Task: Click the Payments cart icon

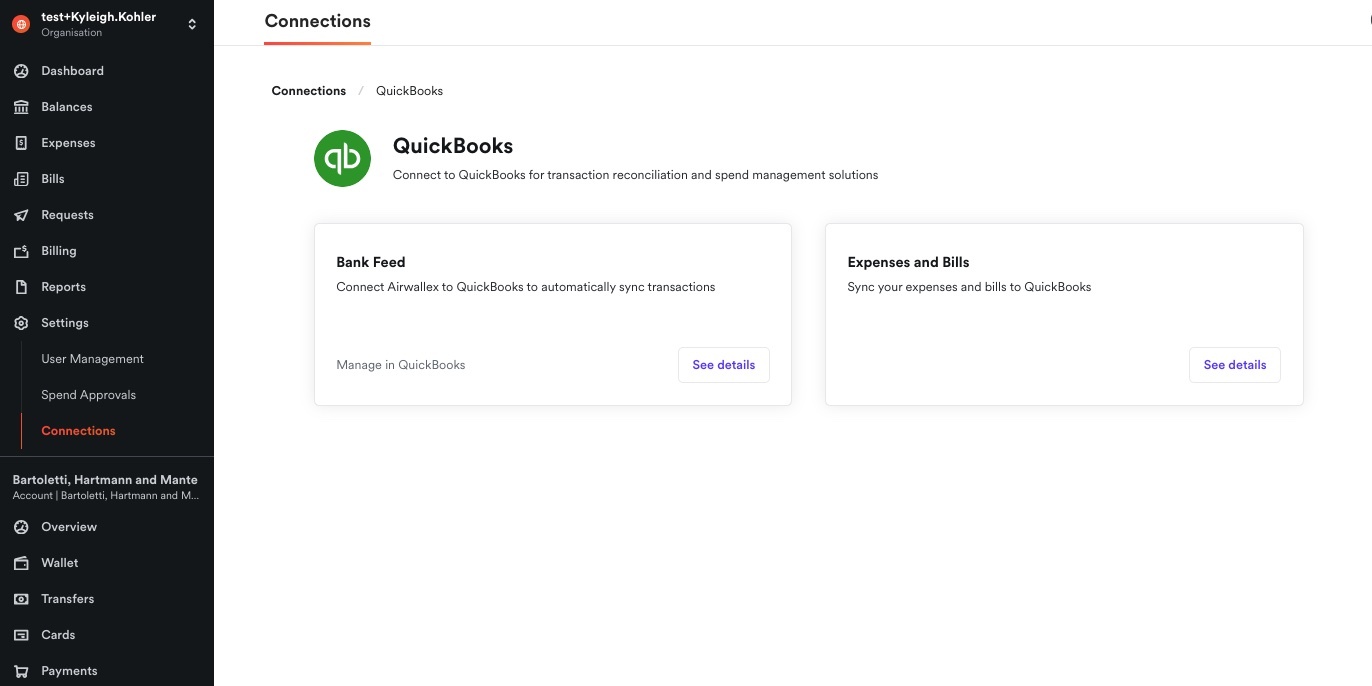Action: [x=21, y=671]
